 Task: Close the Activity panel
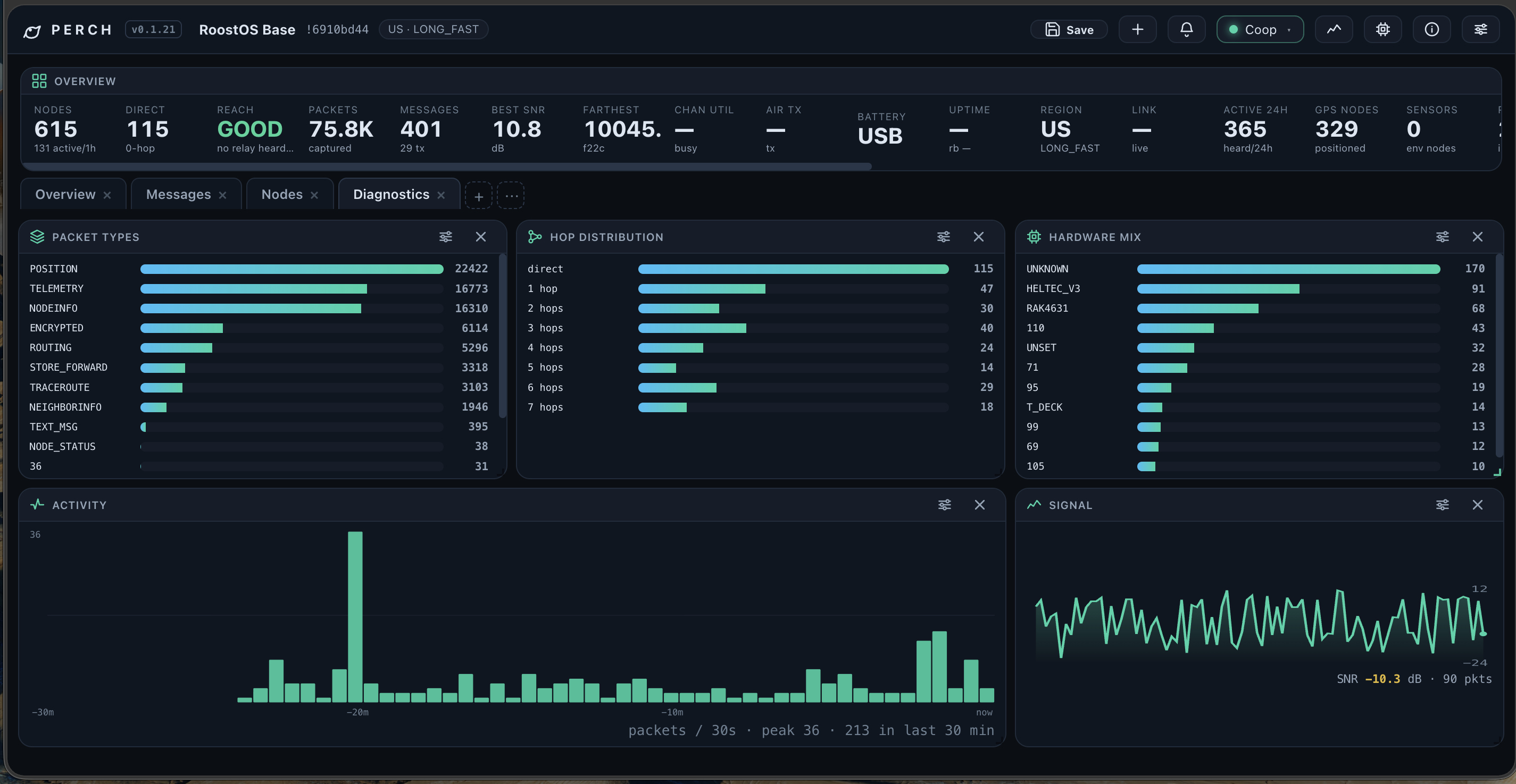[980, 504]
